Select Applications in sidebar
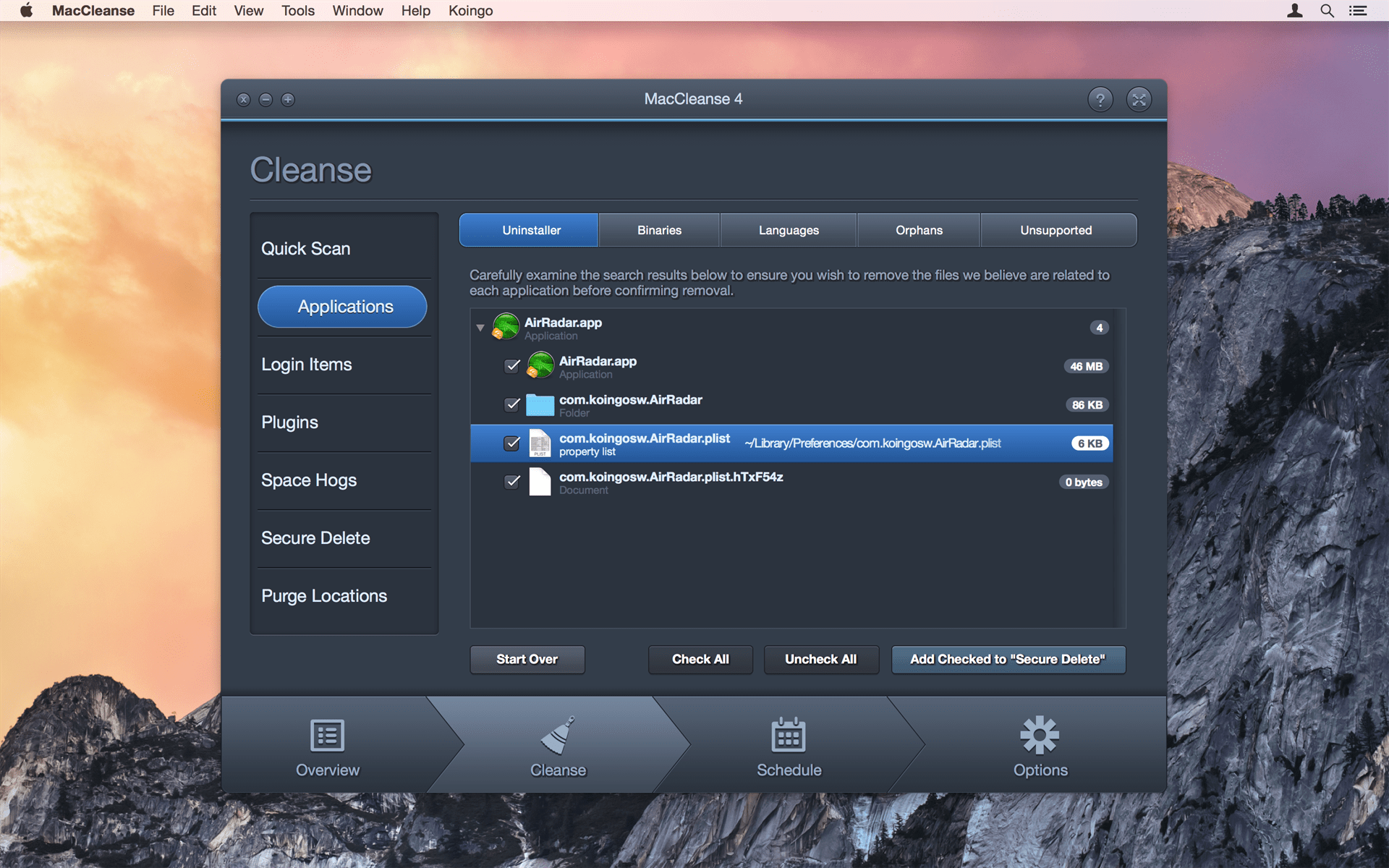This screenshot has height=868, width=1389. pyautogui.click(x=342, y=307)
